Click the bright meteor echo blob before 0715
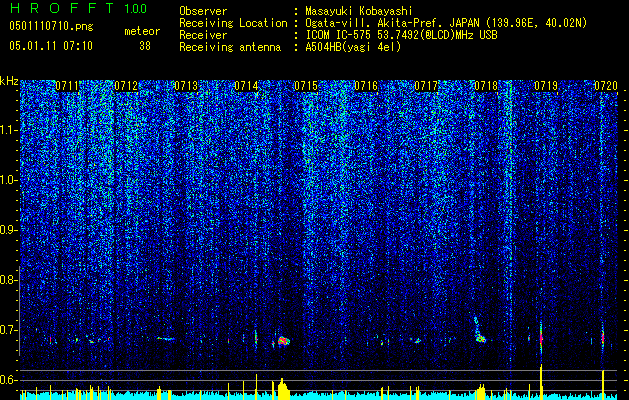The height and width of the screenshot is (400, 629). 284,341
